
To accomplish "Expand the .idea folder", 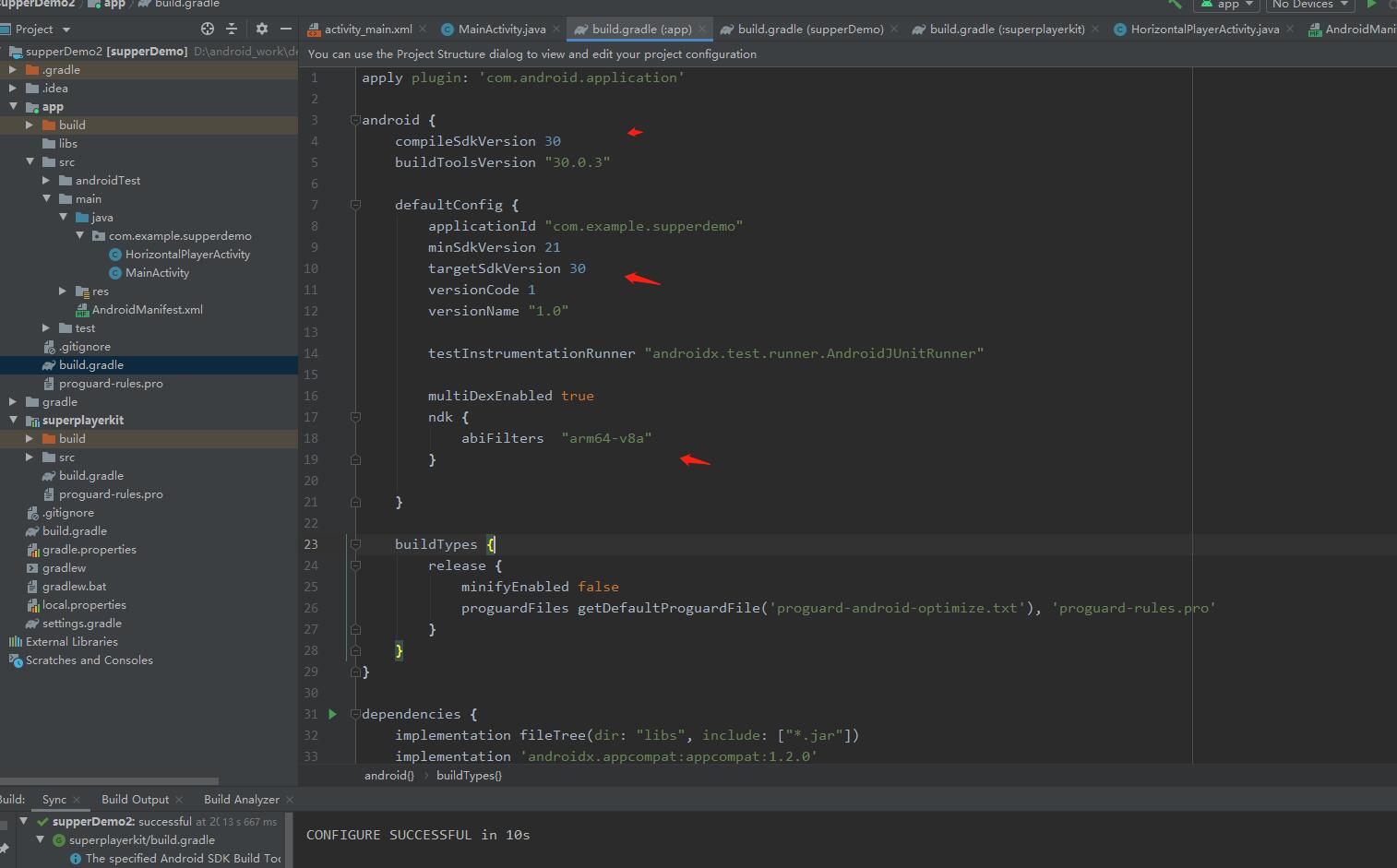I will point(13,88).
